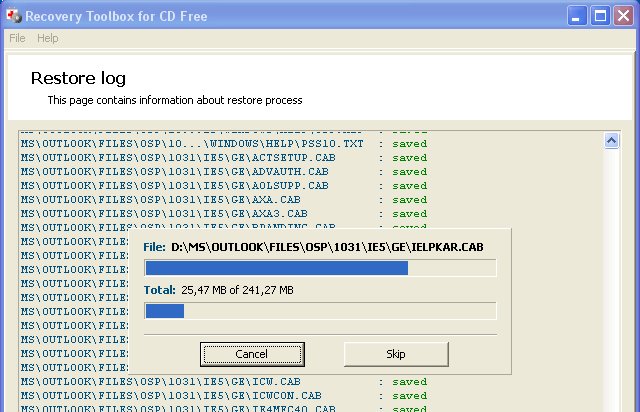Select the AOLSUPP.CAB log entry

coord(224,186)
